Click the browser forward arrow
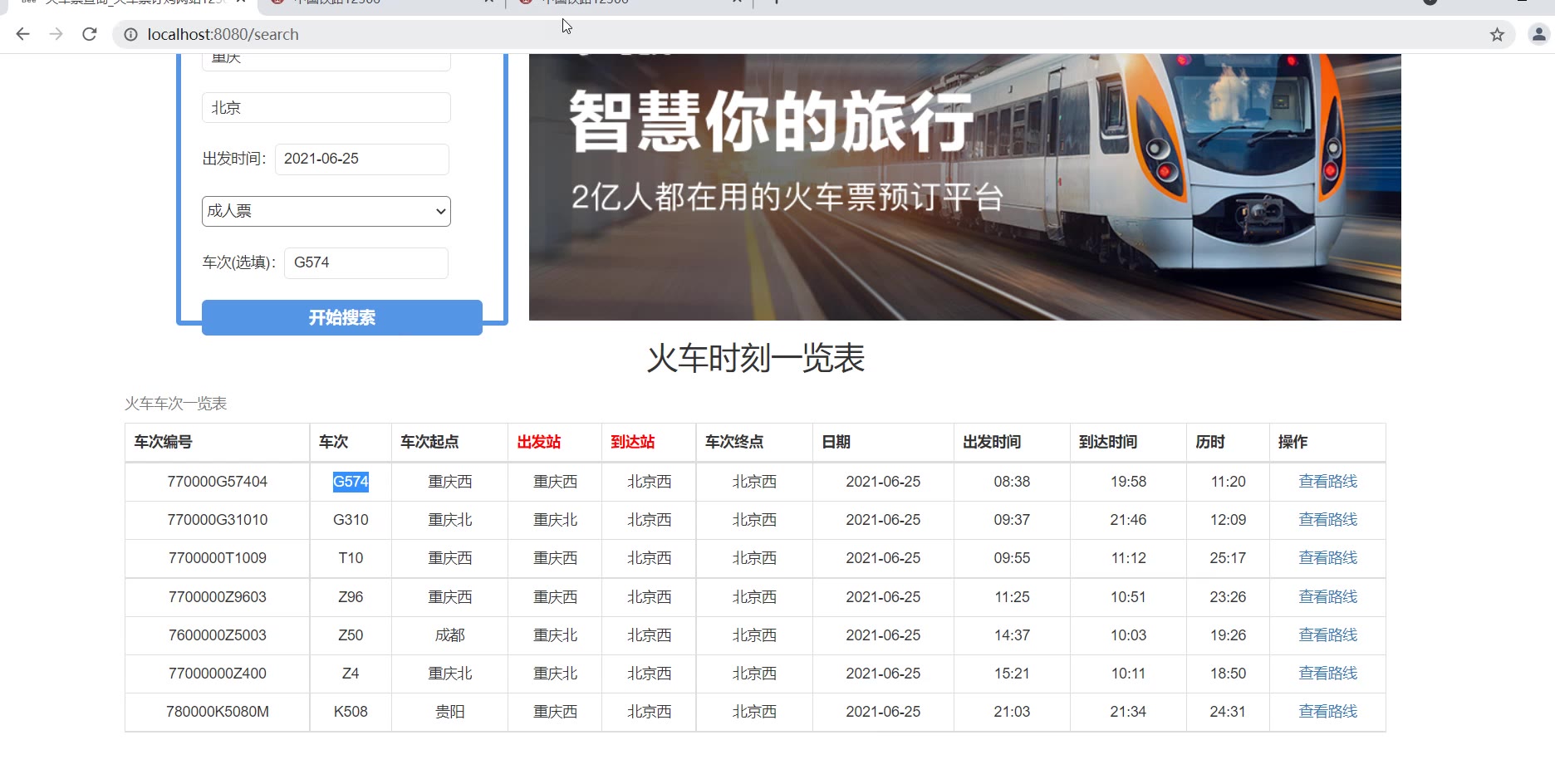Screen dimensions: 1555x784 [56, 34]
